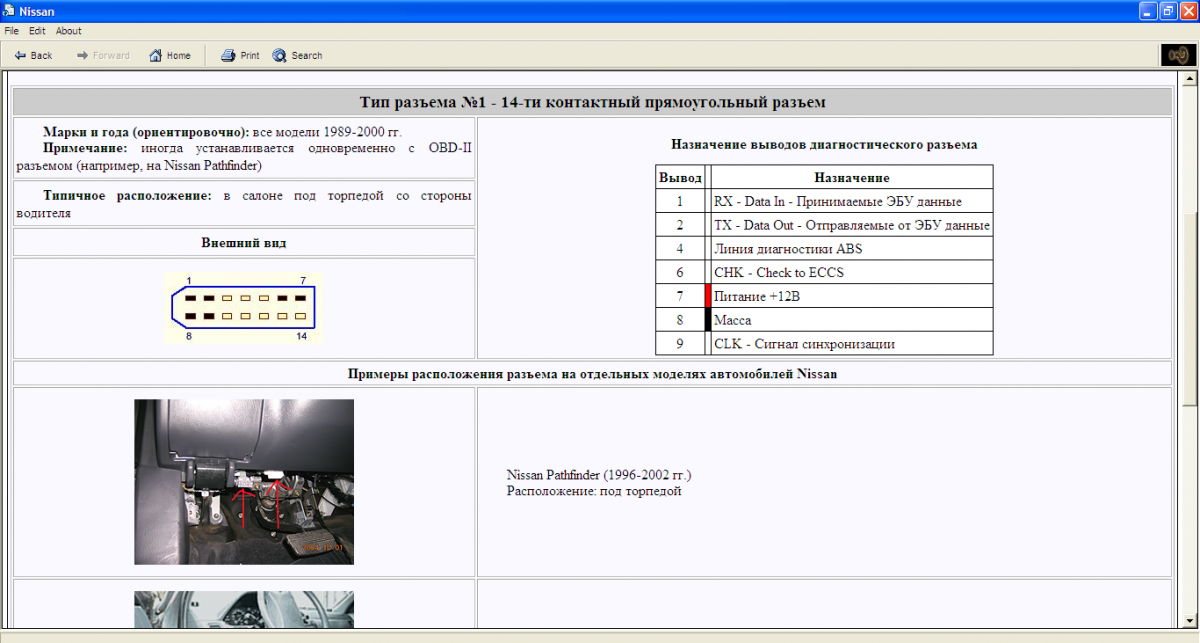The height and width of the screenshot is (643, 1200).
Task: Click 'Nissan Pathfinder (1996-2002 гг.)' text
Action: pyautogui.click(x=599, y=475)
